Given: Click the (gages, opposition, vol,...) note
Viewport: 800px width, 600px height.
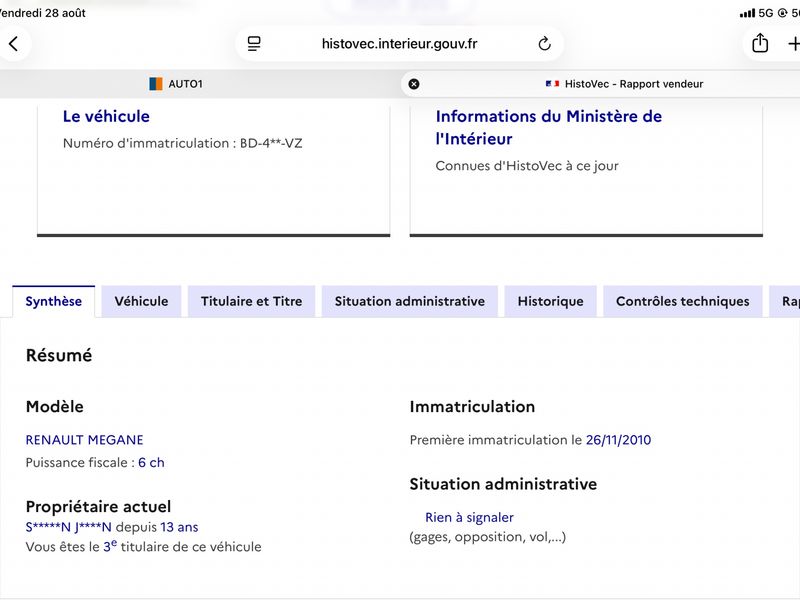Looking at the screenshot, I should (x=488, y=537).
